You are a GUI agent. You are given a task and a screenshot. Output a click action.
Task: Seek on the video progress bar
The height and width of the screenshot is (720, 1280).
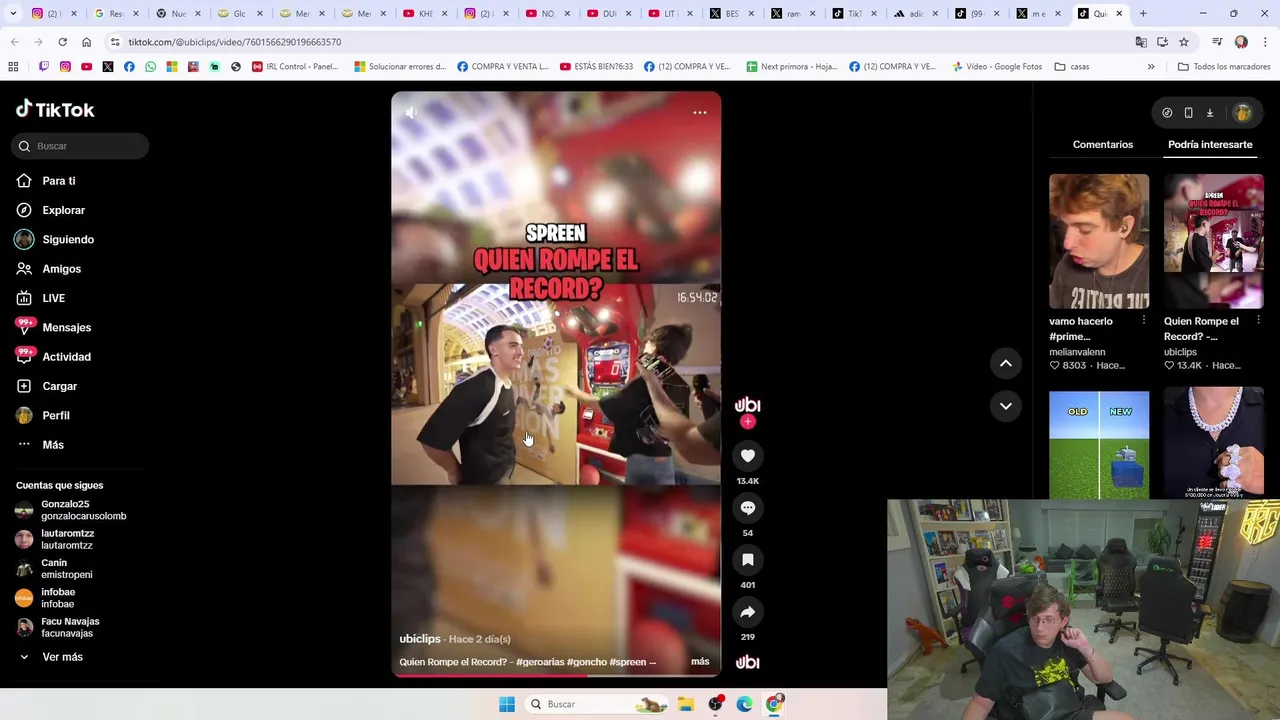pos(556,675)
